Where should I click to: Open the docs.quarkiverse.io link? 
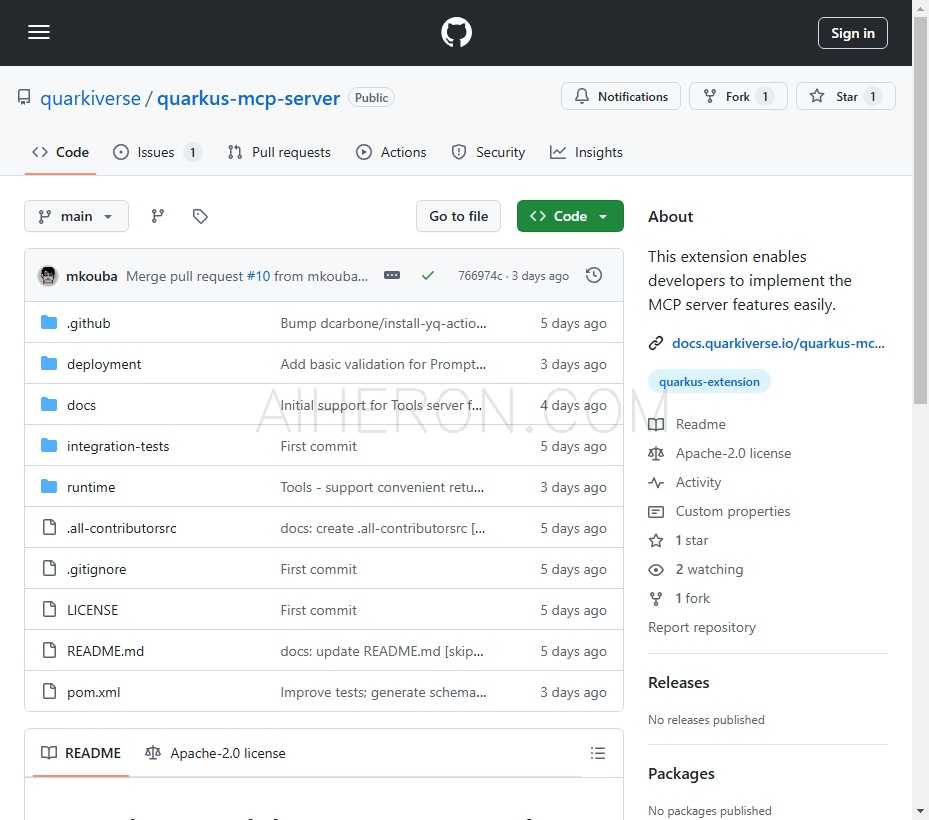(778, 344)
